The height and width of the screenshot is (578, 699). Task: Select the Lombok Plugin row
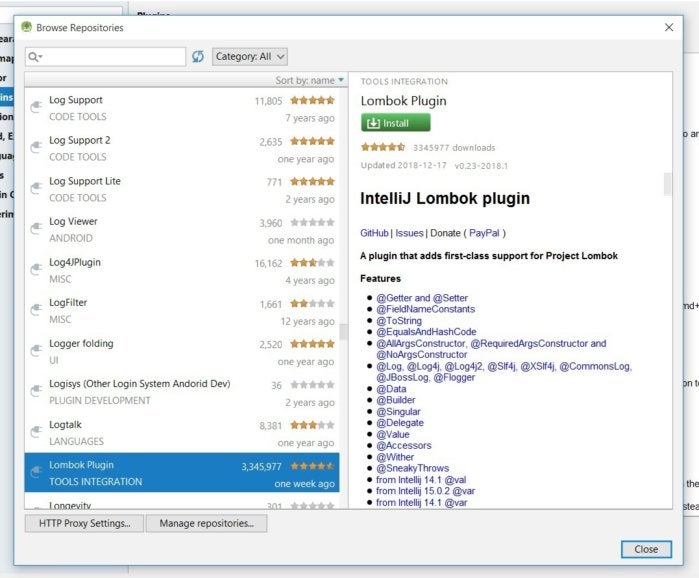click(182, 473)
